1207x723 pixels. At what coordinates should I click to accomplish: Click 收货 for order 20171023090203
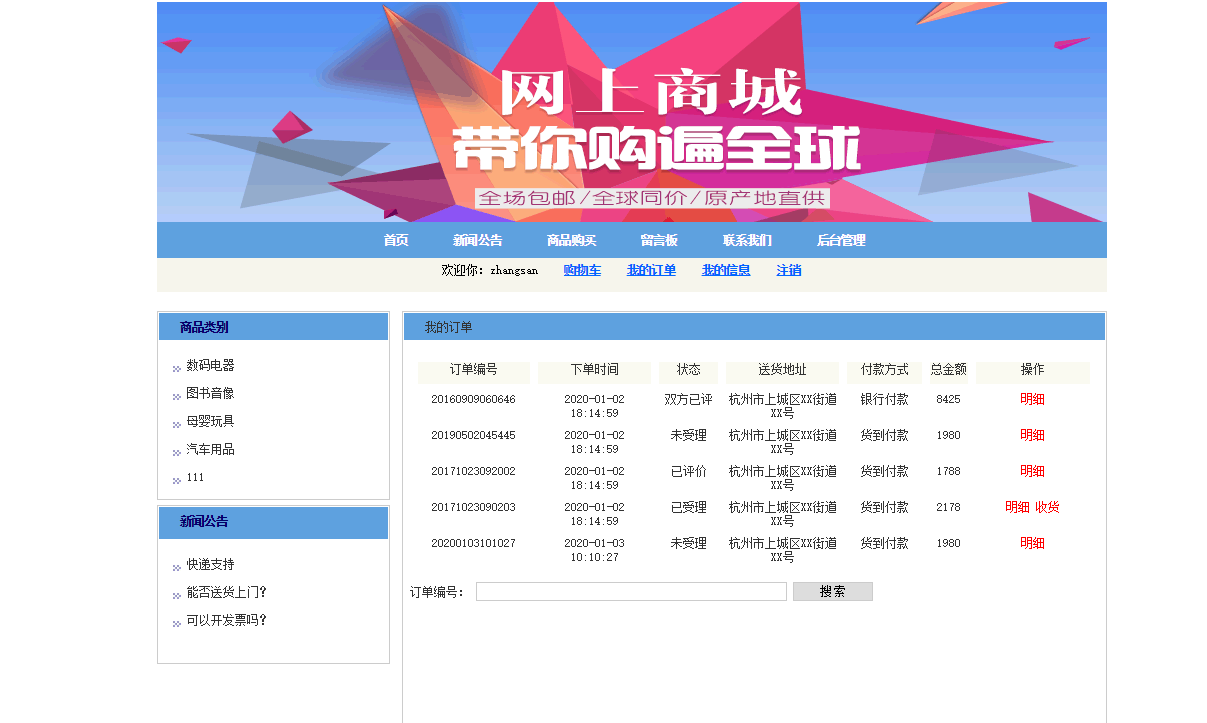coord(1047,507)
